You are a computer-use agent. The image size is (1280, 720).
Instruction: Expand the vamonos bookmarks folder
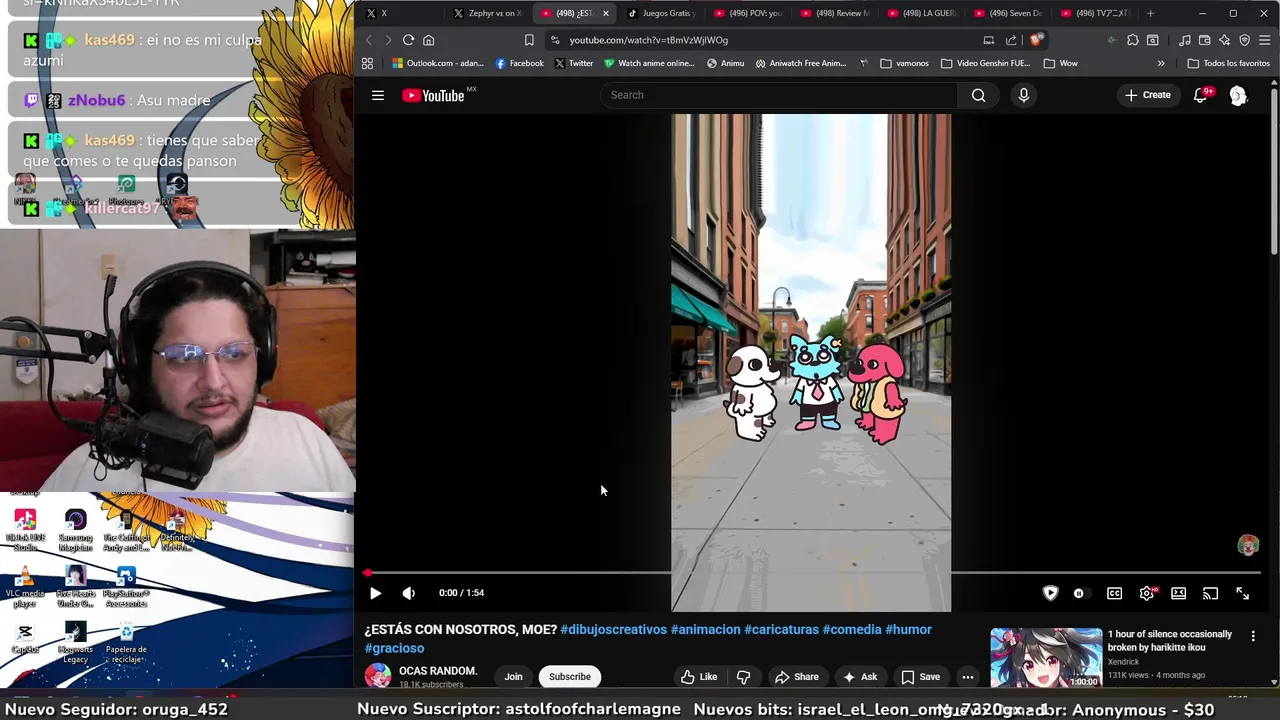(905, 63)
